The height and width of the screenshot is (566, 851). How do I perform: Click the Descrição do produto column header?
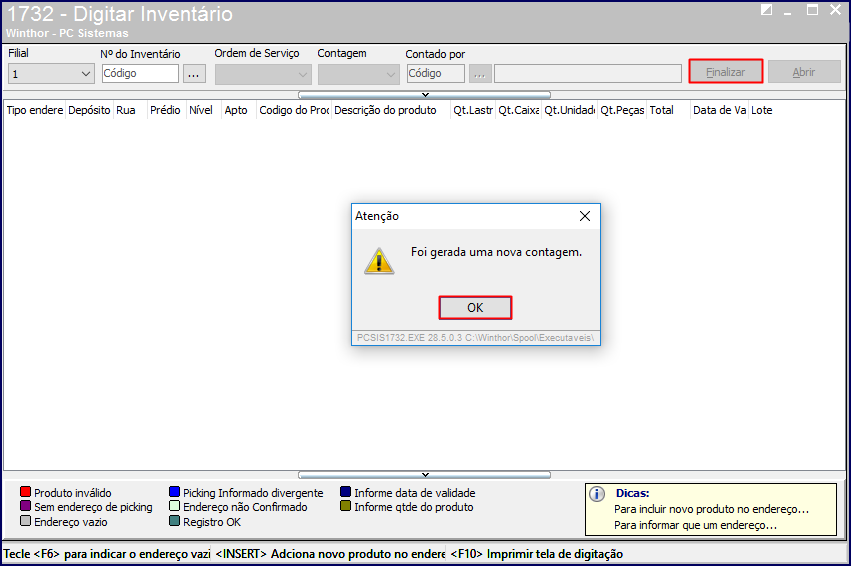(x=391, y=110)
